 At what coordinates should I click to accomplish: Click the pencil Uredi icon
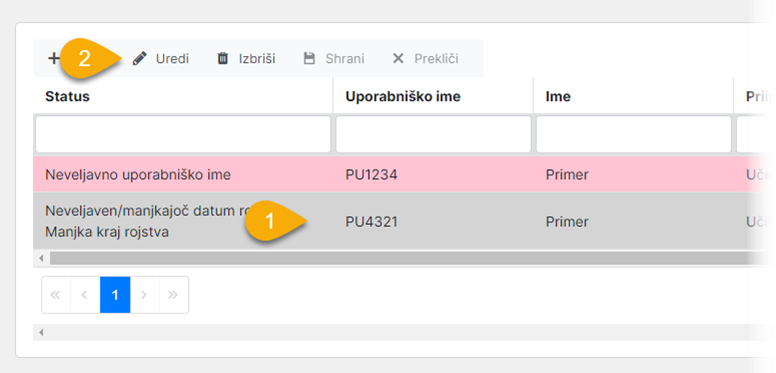(140, 59)
